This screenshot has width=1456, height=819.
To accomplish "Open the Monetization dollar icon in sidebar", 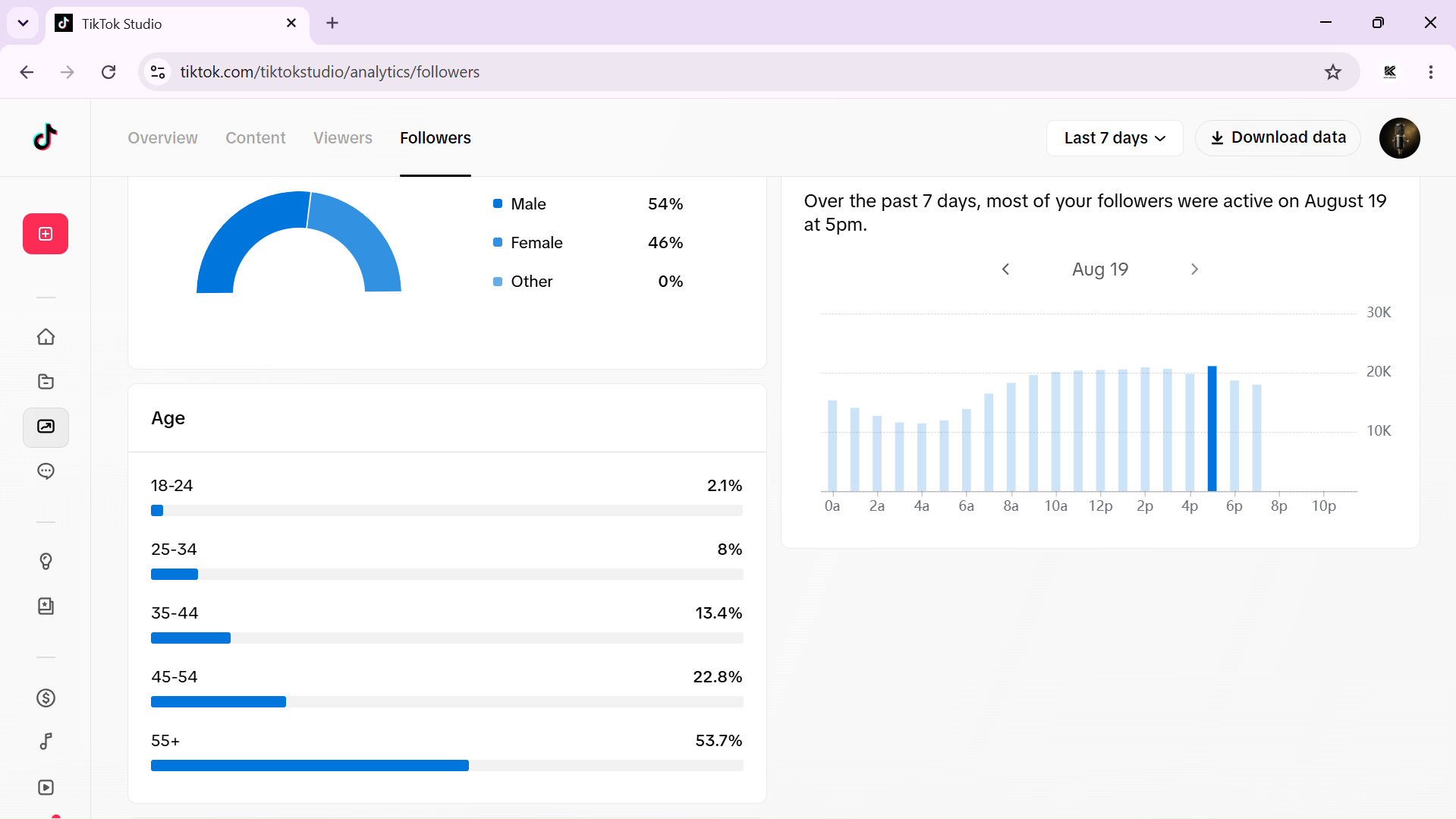I will point(46,698).
